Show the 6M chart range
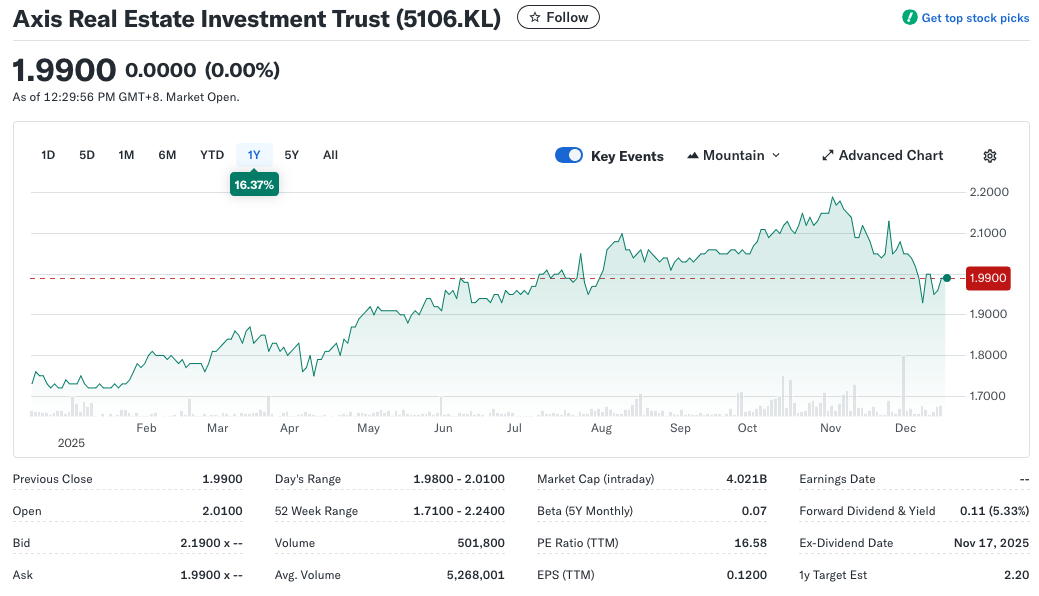This screenshot has width=1039, height=596. tap(167, 155)
